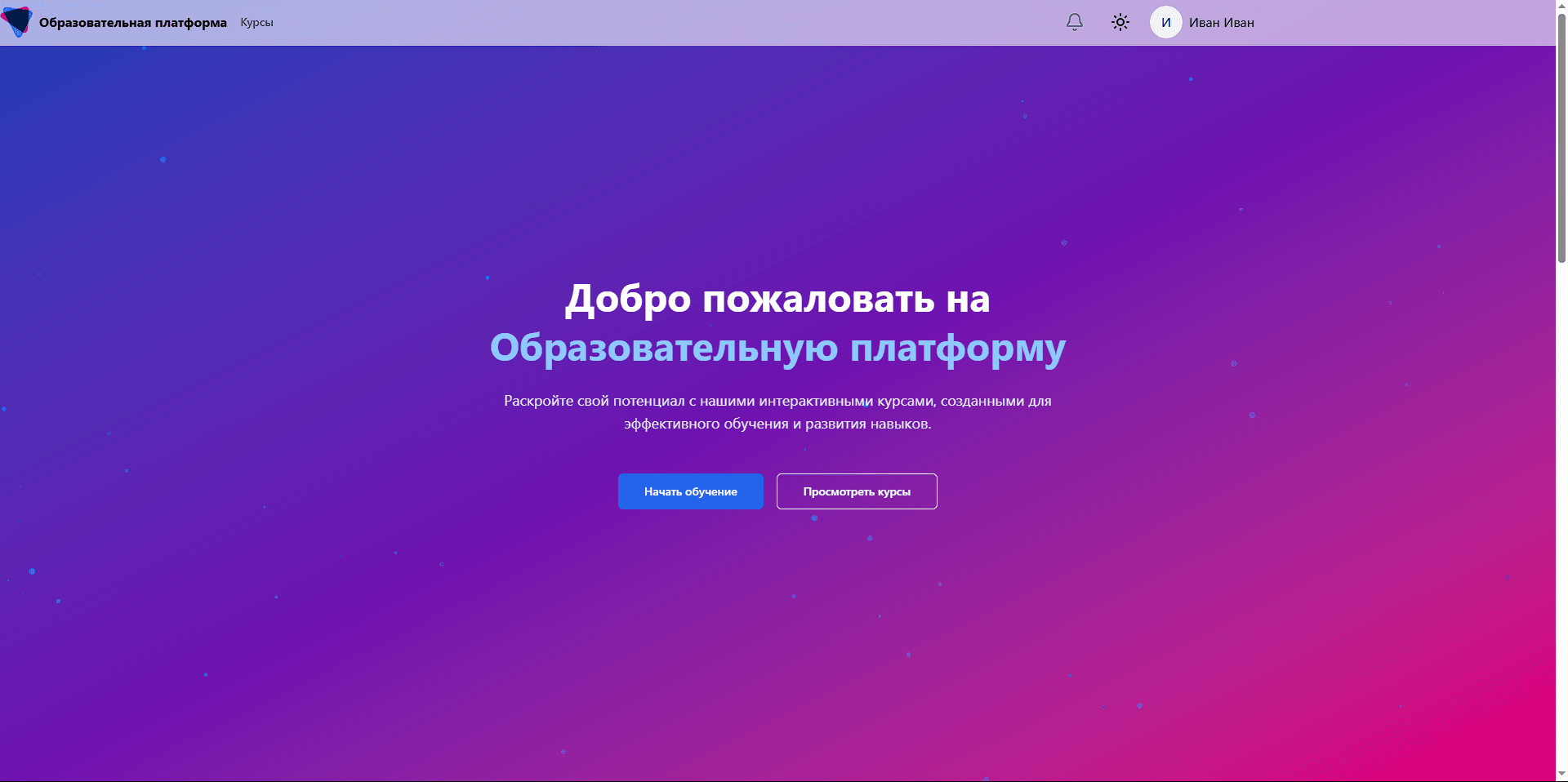Click the triangular platform logo icon
The height and width of the screenshot is (782, 1568).
[20, 22]
